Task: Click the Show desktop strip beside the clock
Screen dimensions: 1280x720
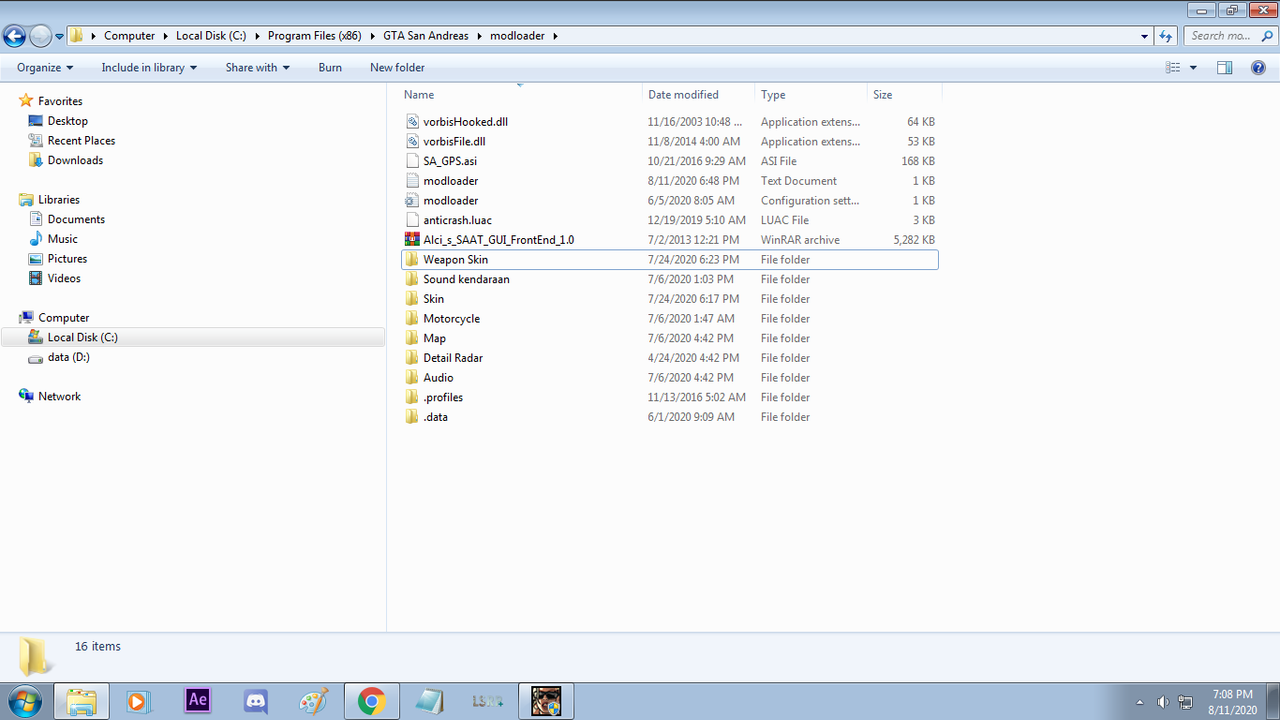Action: click(x=1272, y=701)
